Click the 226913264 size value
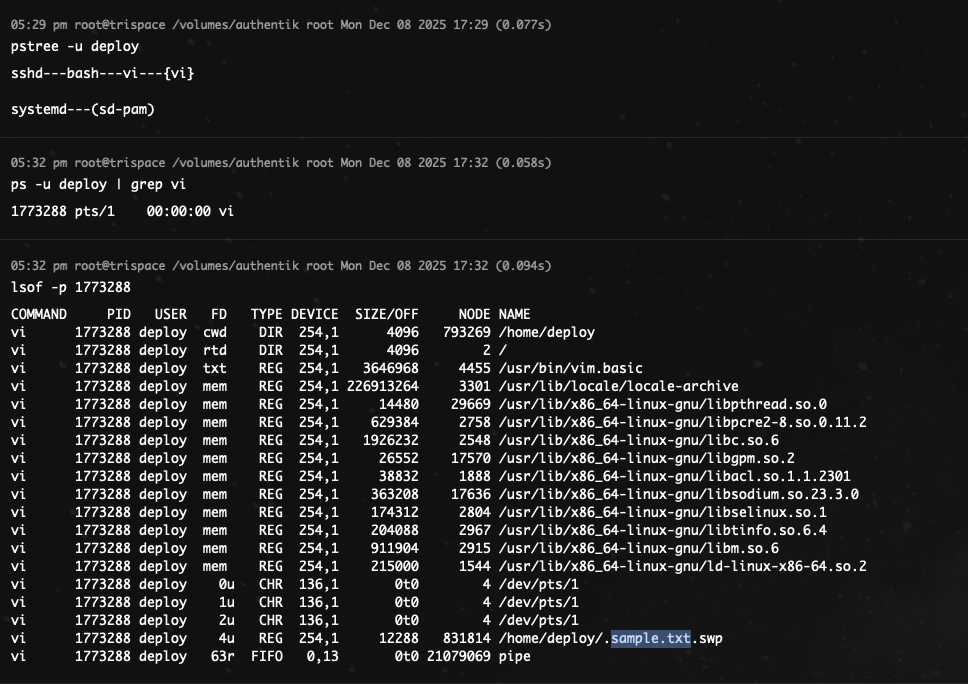This screenshot has height=684, width=968. click(383, 386)
